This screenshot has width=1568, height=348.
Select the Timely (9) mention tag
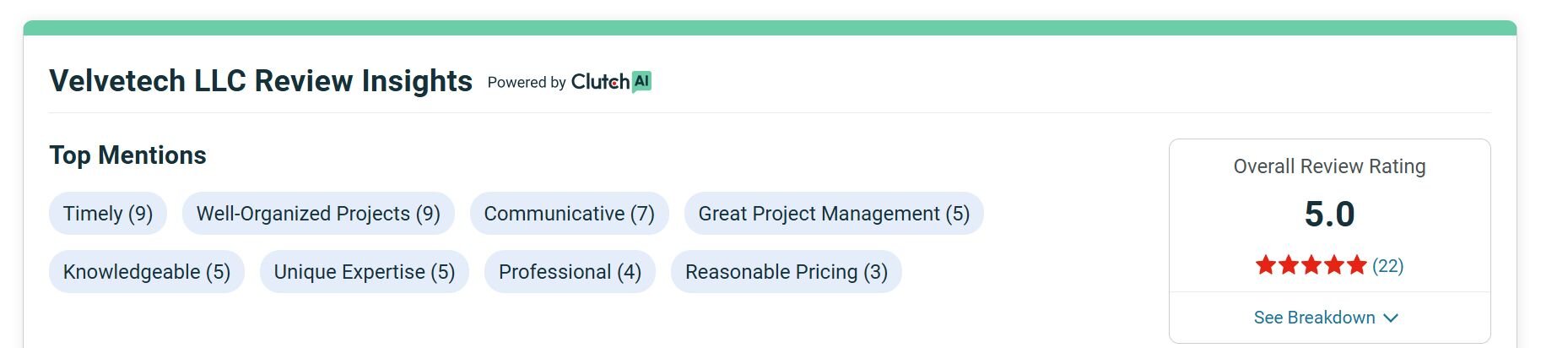(108, 214)
